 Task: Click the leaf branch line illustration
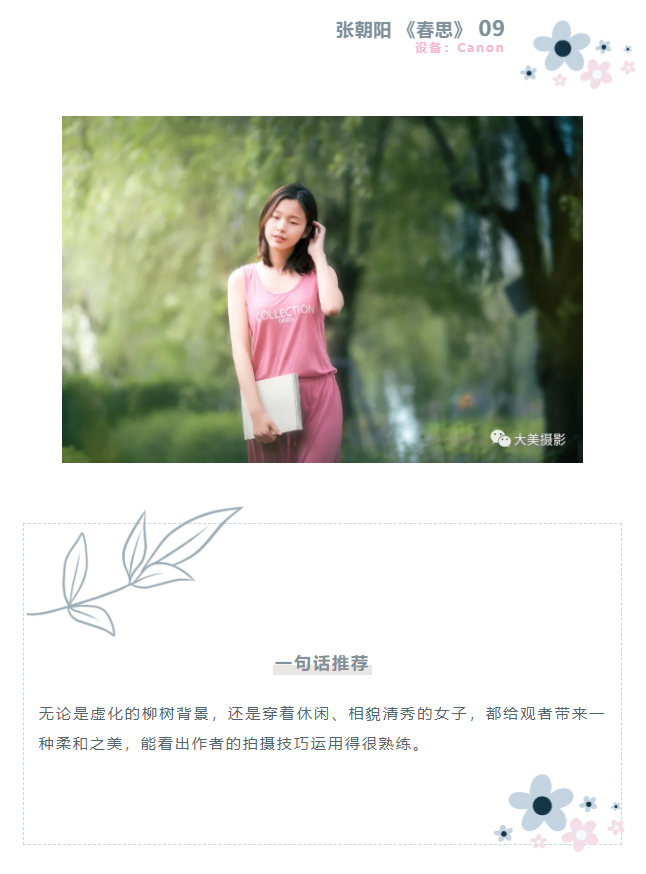click(134, 571)
